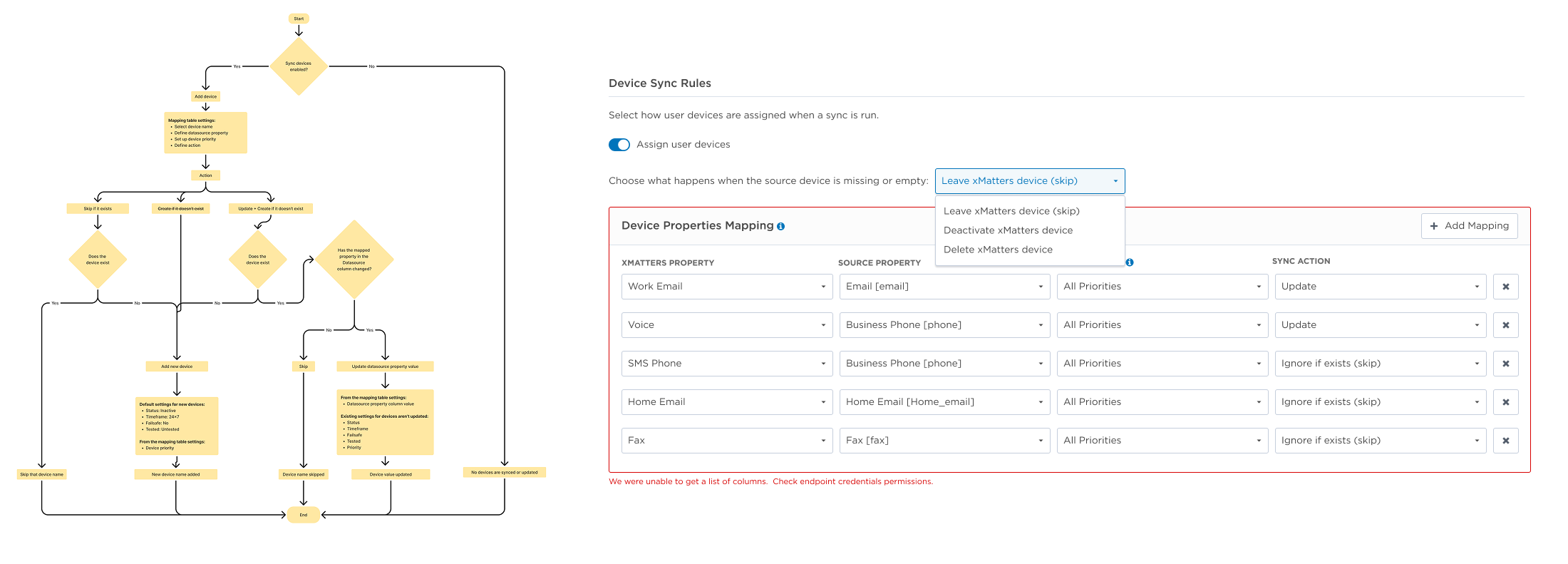Viewport: 1568px width, 564px height.
Task: Open the Voice row All Priorities dropdown
Action: coord(1162,325)
